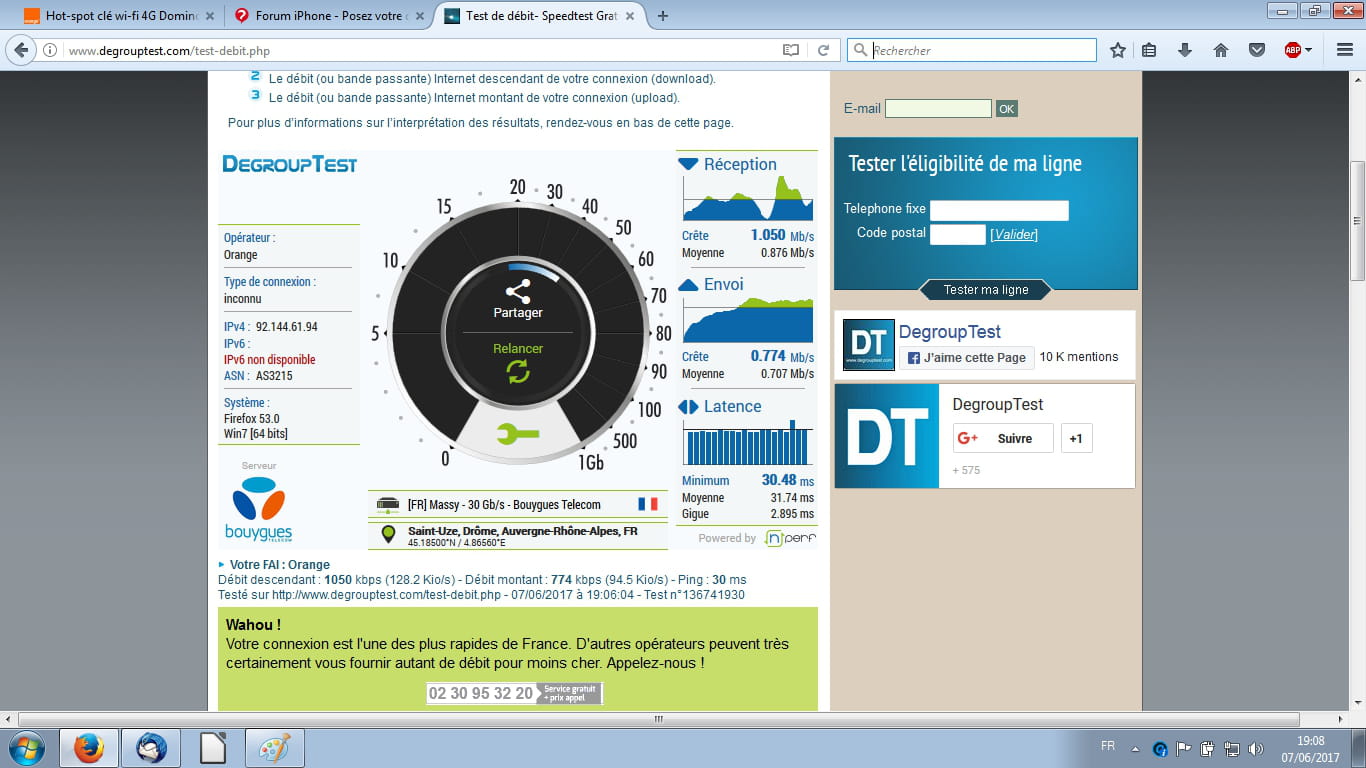Viewport: 1366px width, 768px height.
Task: Open Firefox from the Windows taskbar
Action: [x=89, y=748]
